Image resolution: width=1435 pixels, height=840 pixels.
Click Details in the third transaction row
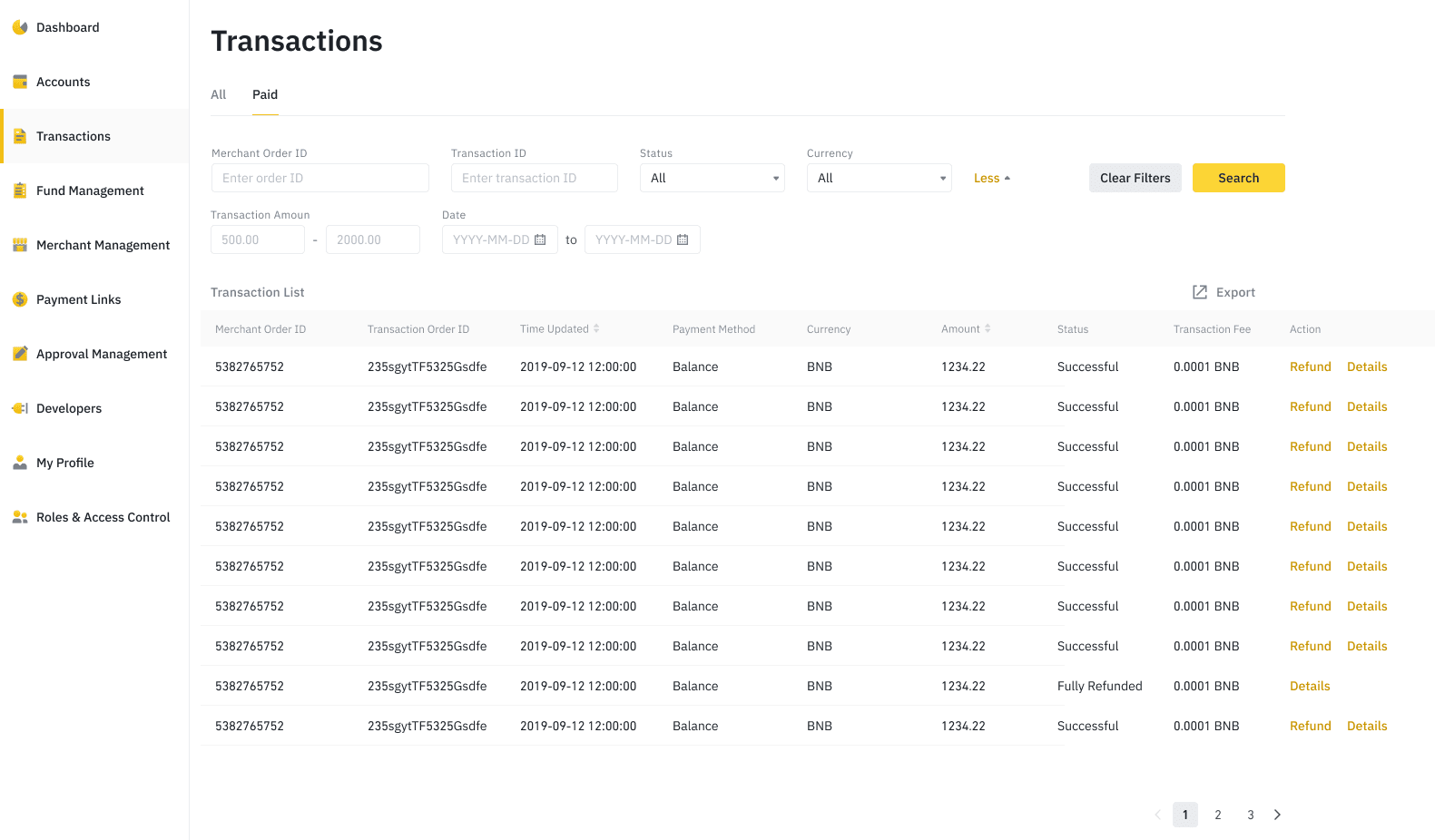(1367, 446)
